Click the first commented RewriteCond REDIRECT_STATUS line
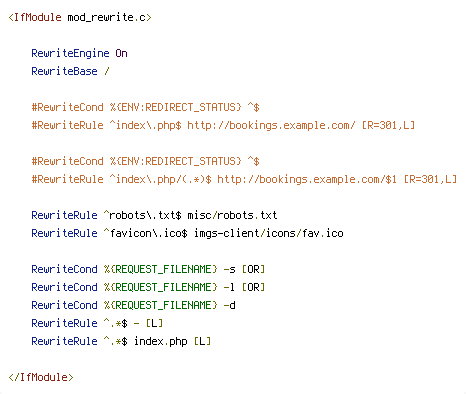This screenshot has height=394, width=466. coord(145,107)
